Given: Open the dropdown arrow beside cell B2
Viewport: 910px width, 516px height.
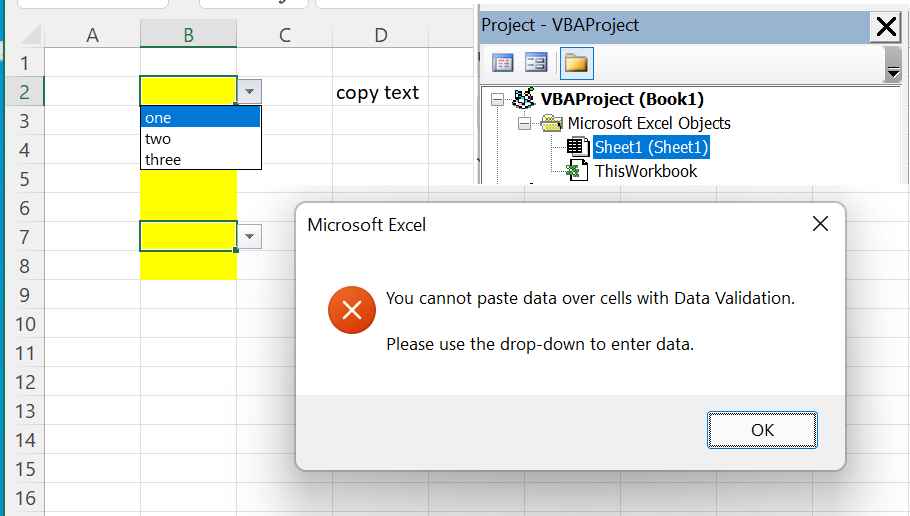Looking at the screenshot, I should (x=250, y=91).
